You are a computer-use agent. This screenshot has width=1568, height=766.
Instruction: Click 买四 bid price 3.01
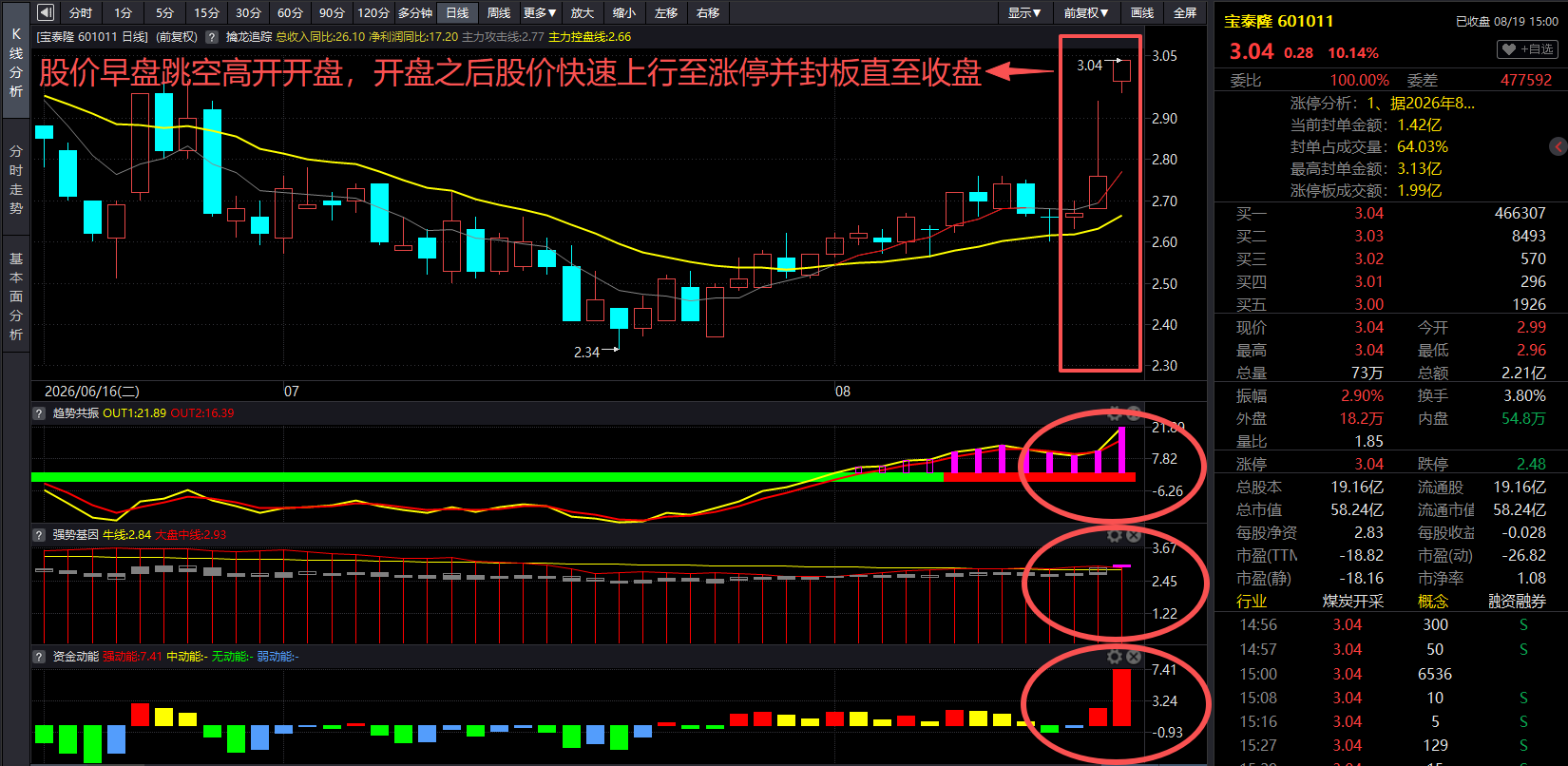1369,282
